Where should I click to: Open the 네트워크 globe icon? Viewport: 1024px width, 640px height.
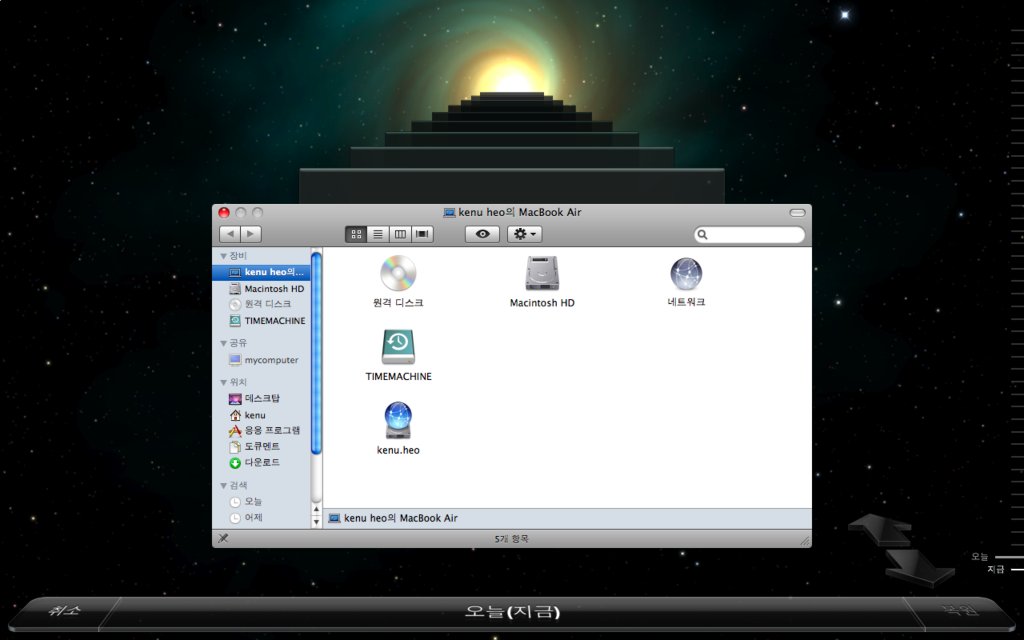[686, 273]
